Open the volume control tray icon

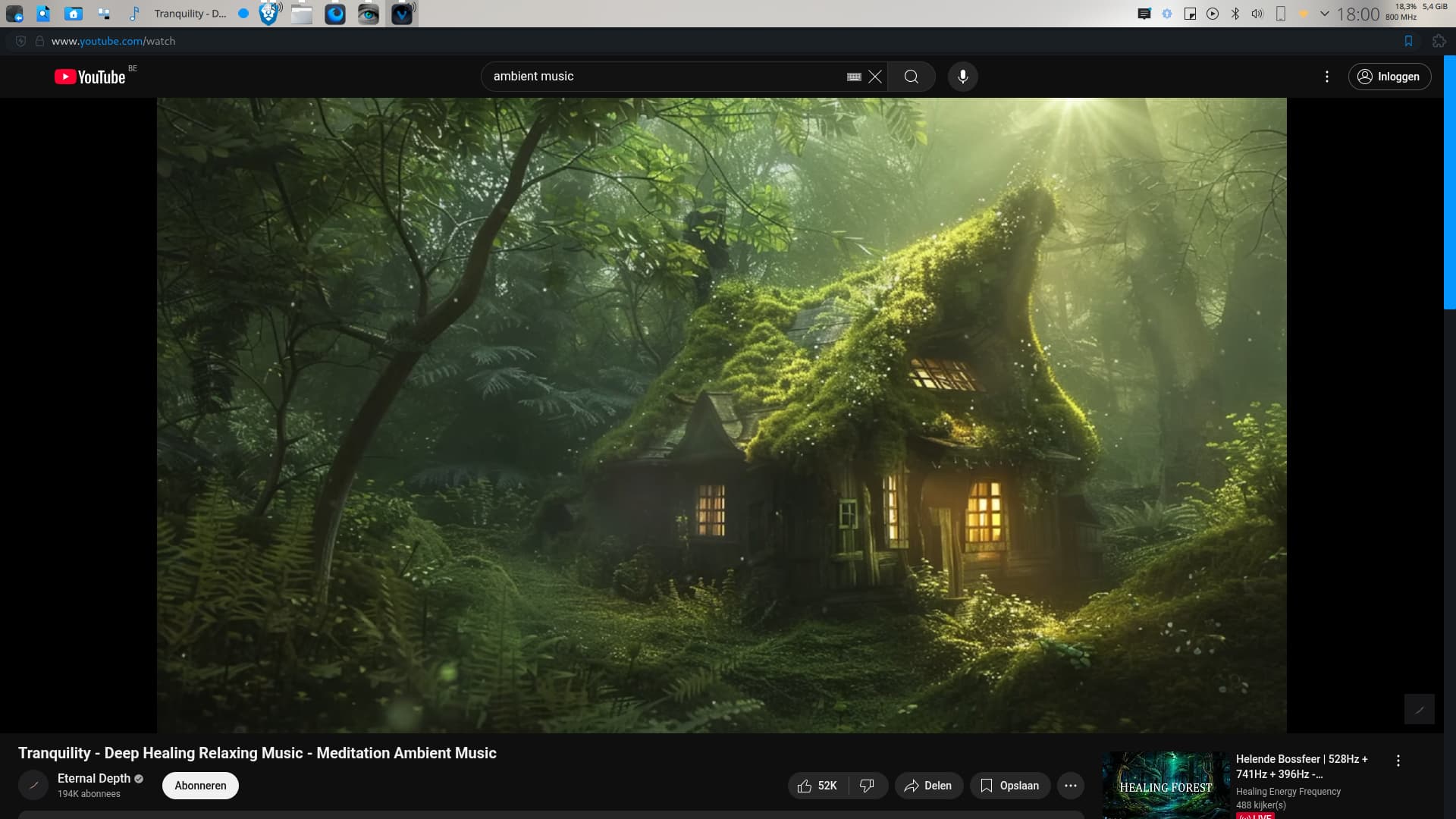click(x=1257, y=14)
